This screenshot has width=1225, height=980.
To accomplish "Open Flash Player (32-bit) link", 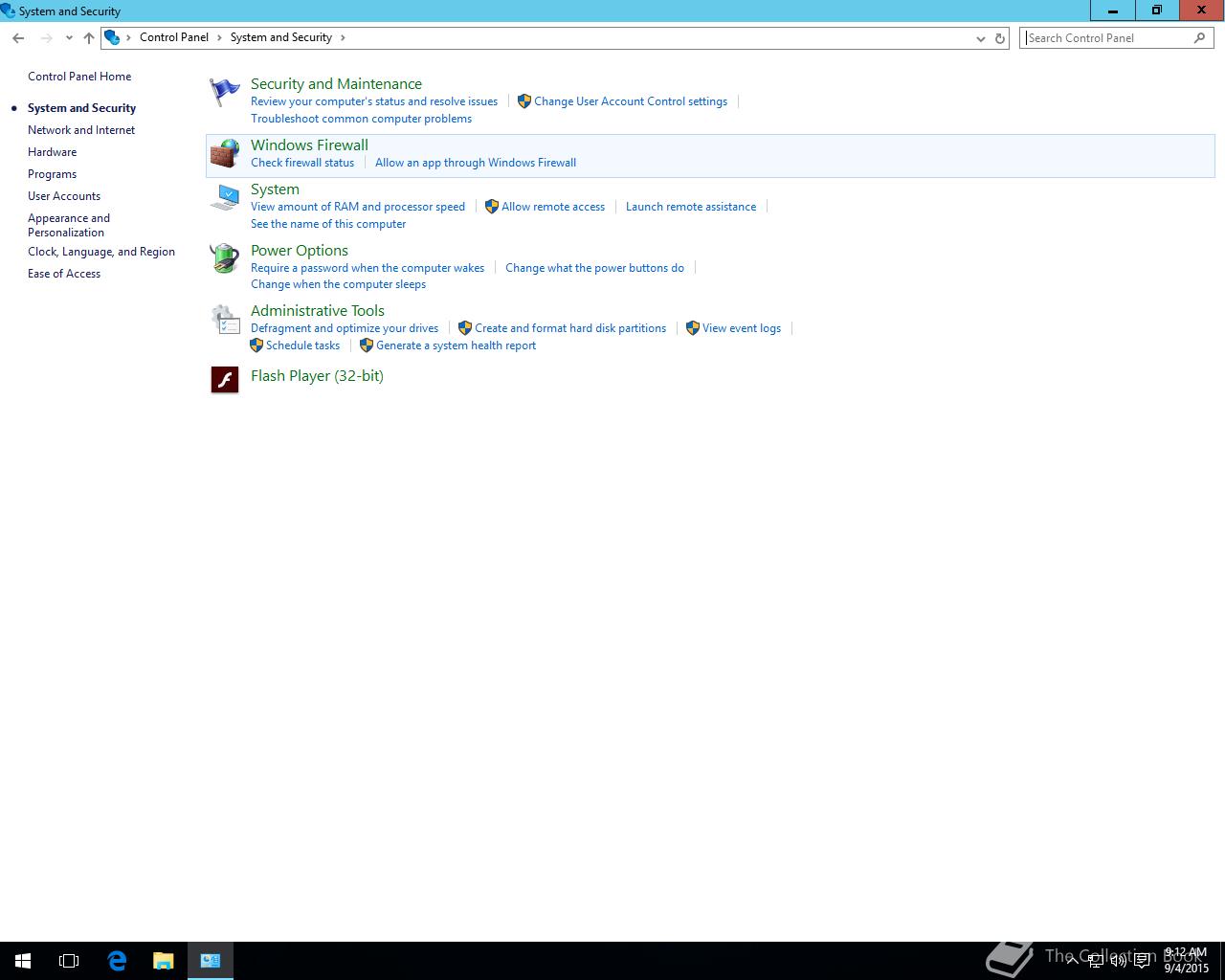I will click(317, 376).
